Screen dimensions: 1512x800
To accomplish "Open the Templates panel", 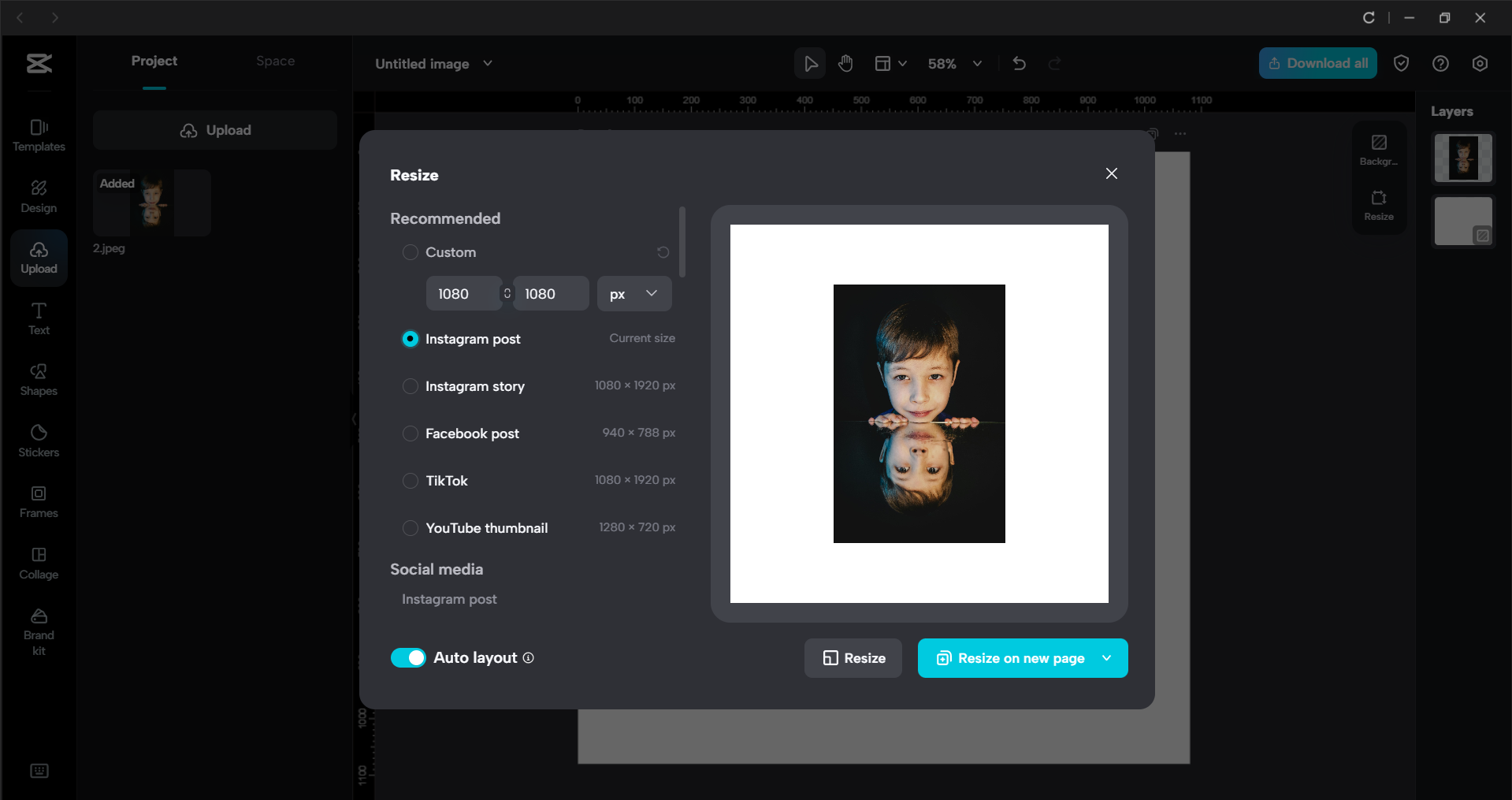I will (x=38, y=134).
